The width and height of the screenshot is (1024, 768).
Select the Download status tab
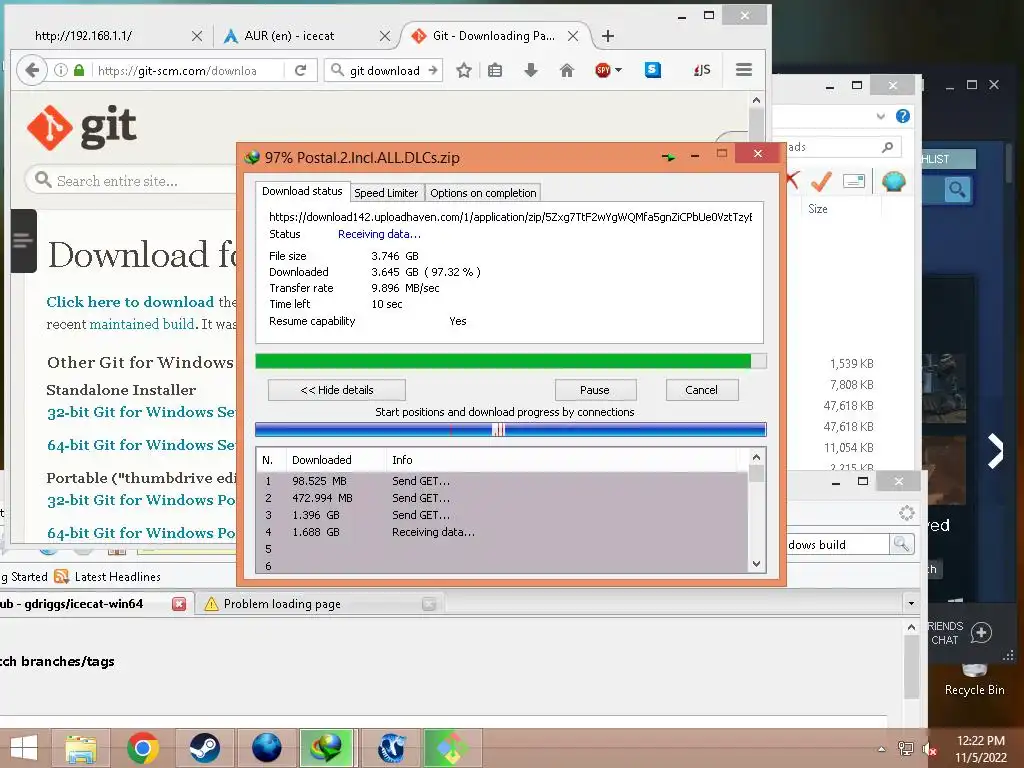coord(302,191)
